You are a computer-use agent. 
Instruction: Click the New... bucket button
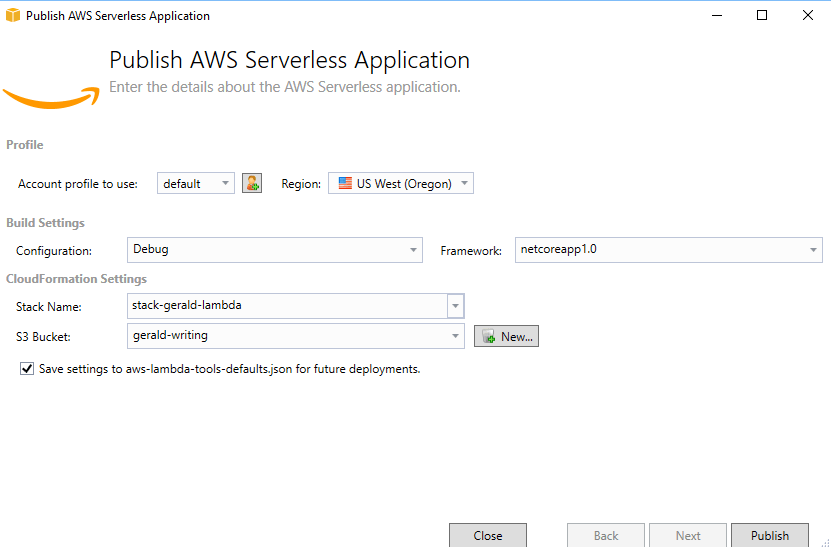pos(506,337)
